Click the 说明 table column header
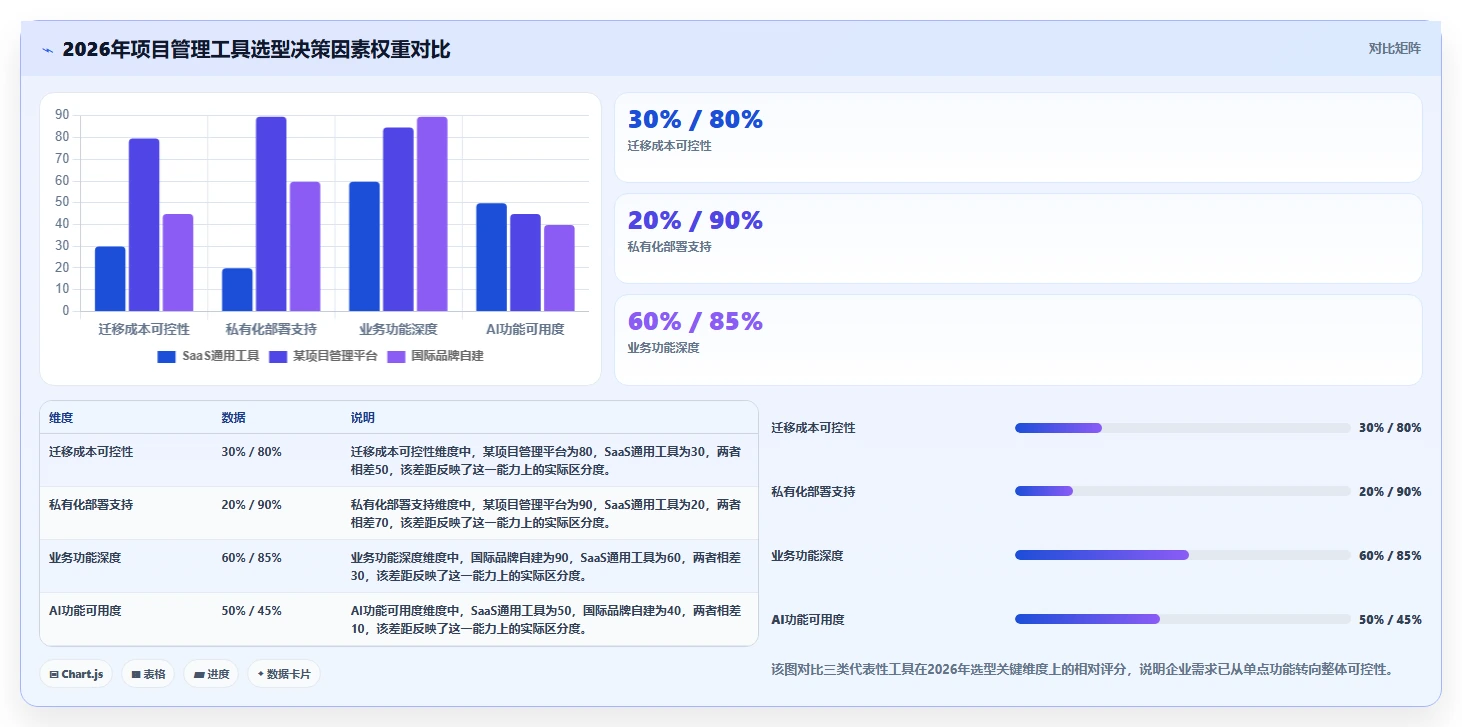The height and width of the screenshot is (727, 1462). (x=363, y=417)
